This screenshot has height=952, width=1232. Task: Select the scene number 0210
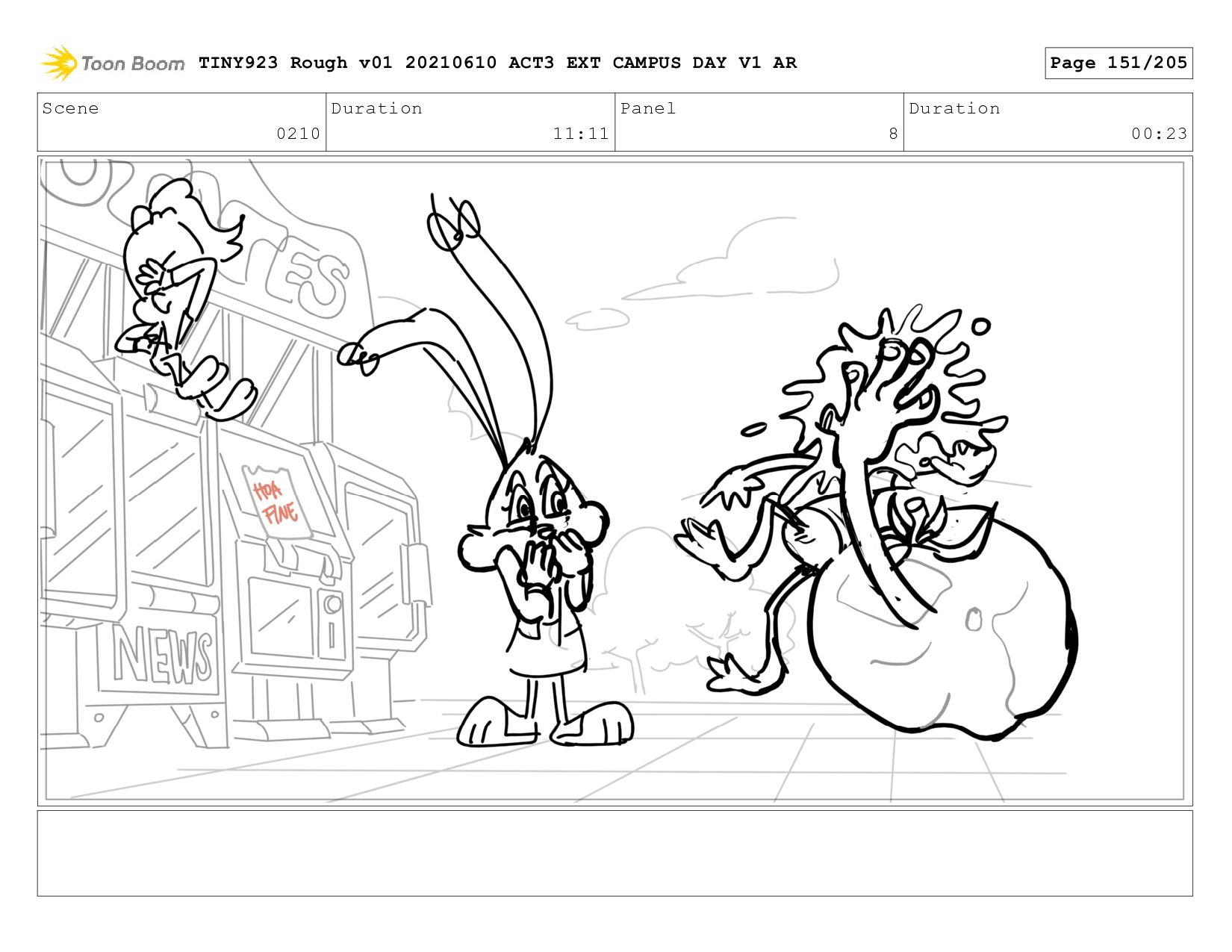tap(298, 134)
